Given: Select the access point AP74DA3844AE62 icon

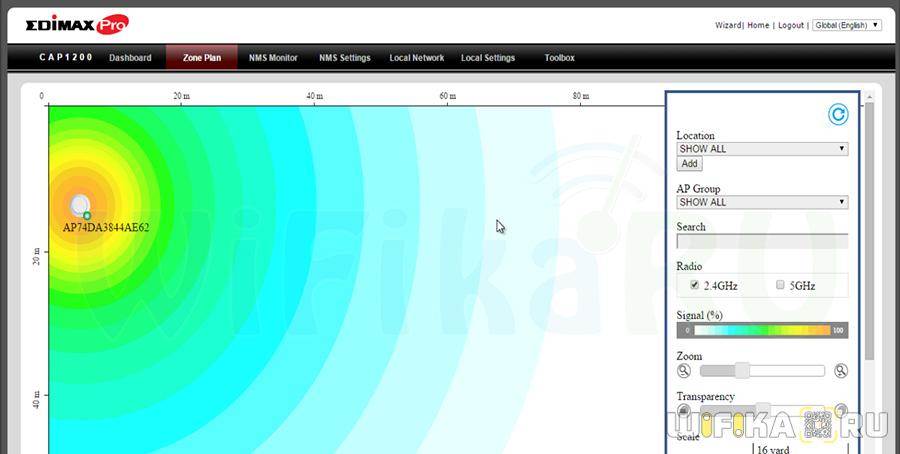Looking at the screenshot, I should click(80, 206).
